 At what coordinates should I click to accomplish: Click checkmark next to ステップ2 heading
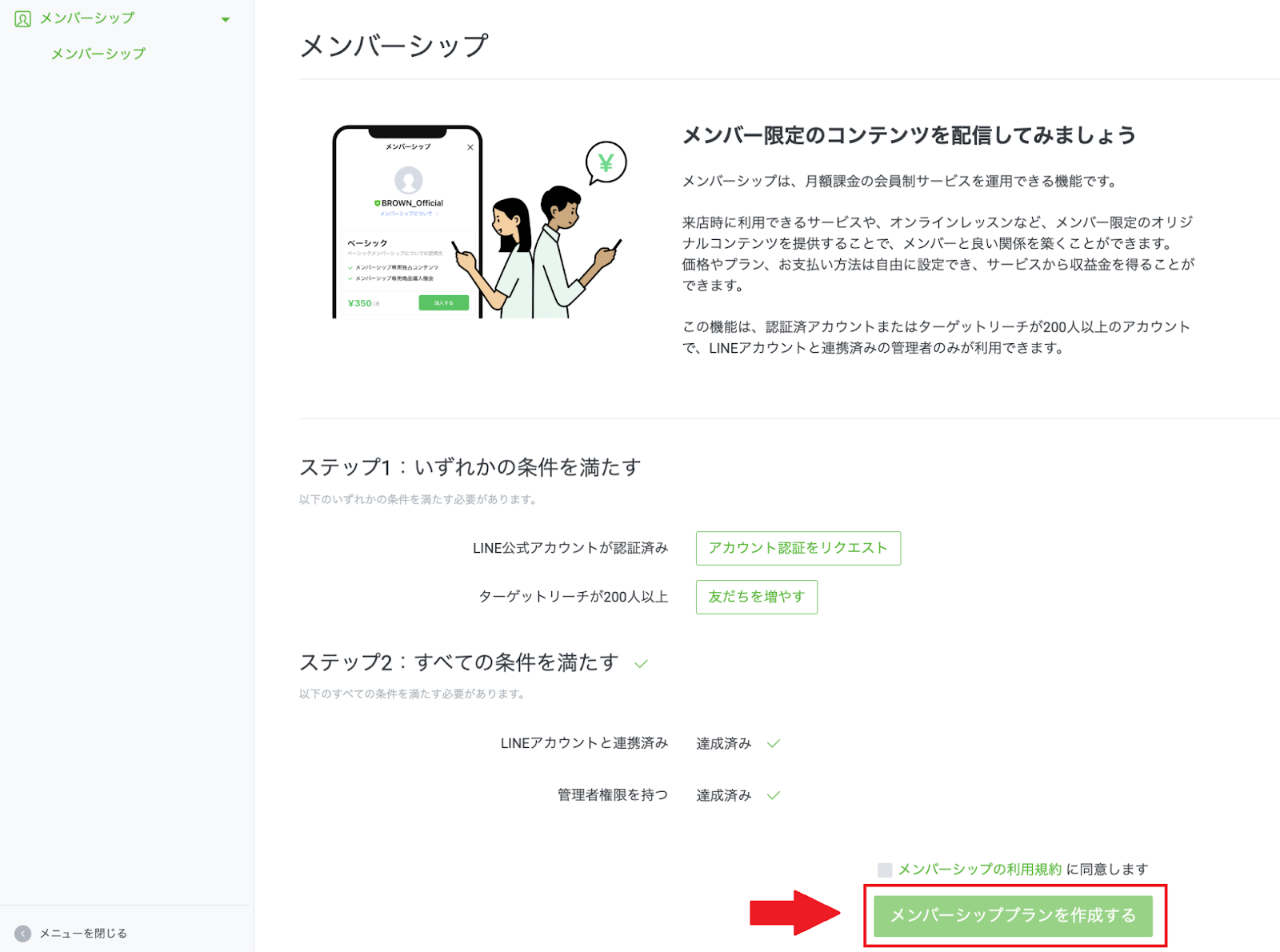[641, 664]
